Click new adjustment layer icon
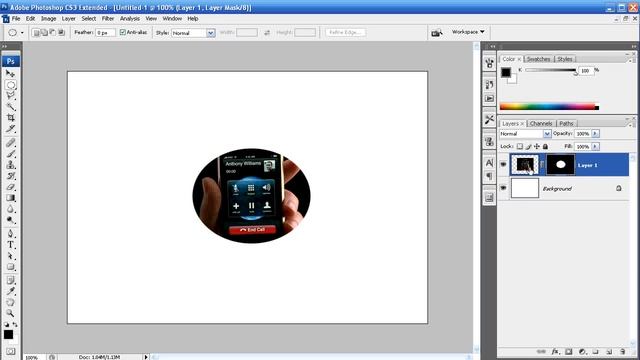Viewport: 640px width, 360px height. [582, 351]
